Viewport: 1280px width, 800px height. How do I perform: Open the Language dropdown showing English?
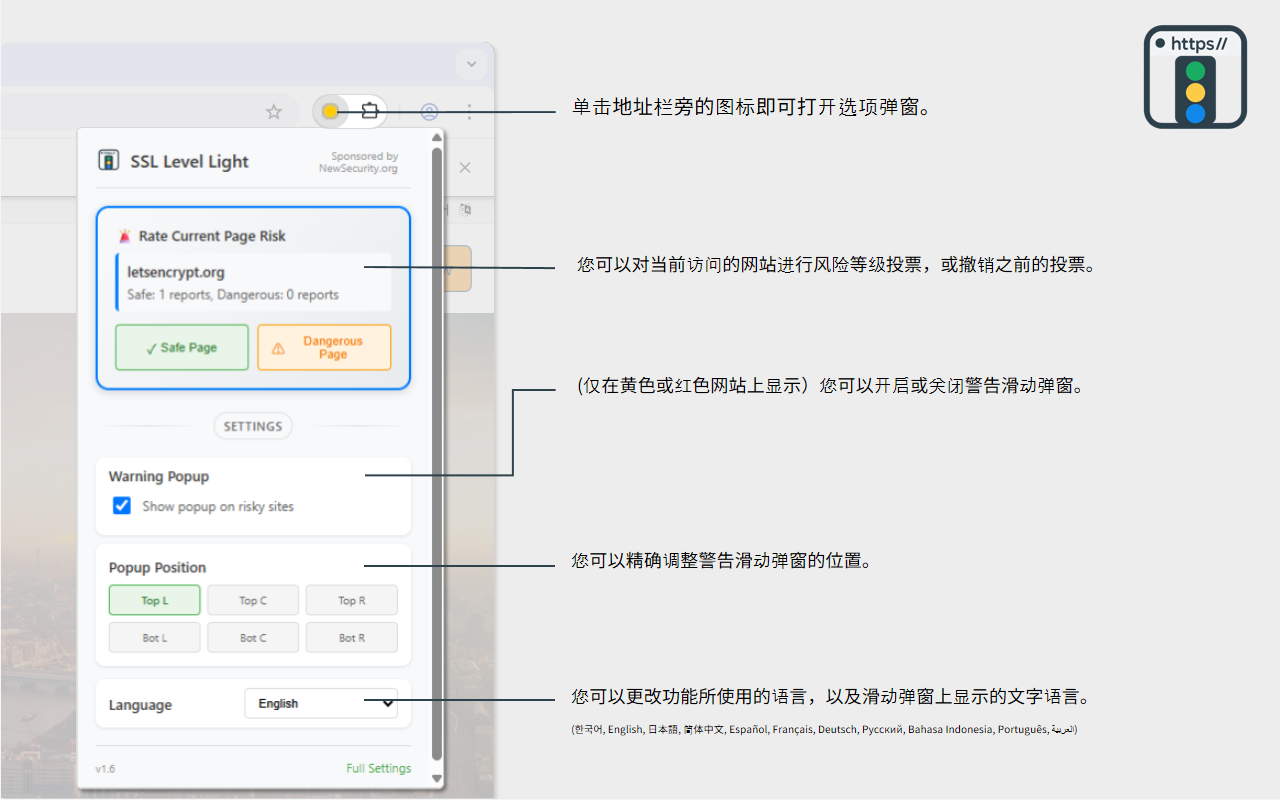[320, 703]
